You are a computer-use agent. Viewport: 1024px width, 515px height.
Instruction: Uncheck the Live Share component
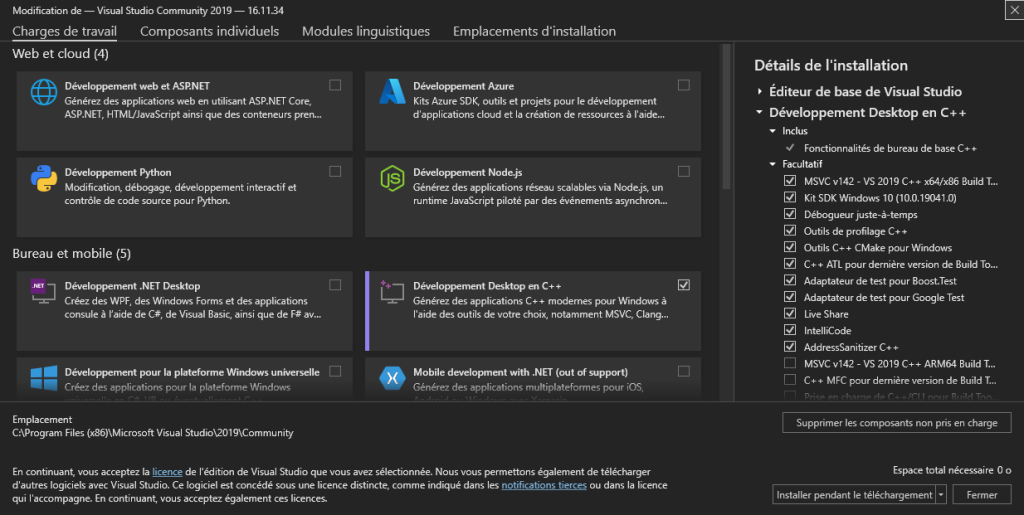coord(790,313)
